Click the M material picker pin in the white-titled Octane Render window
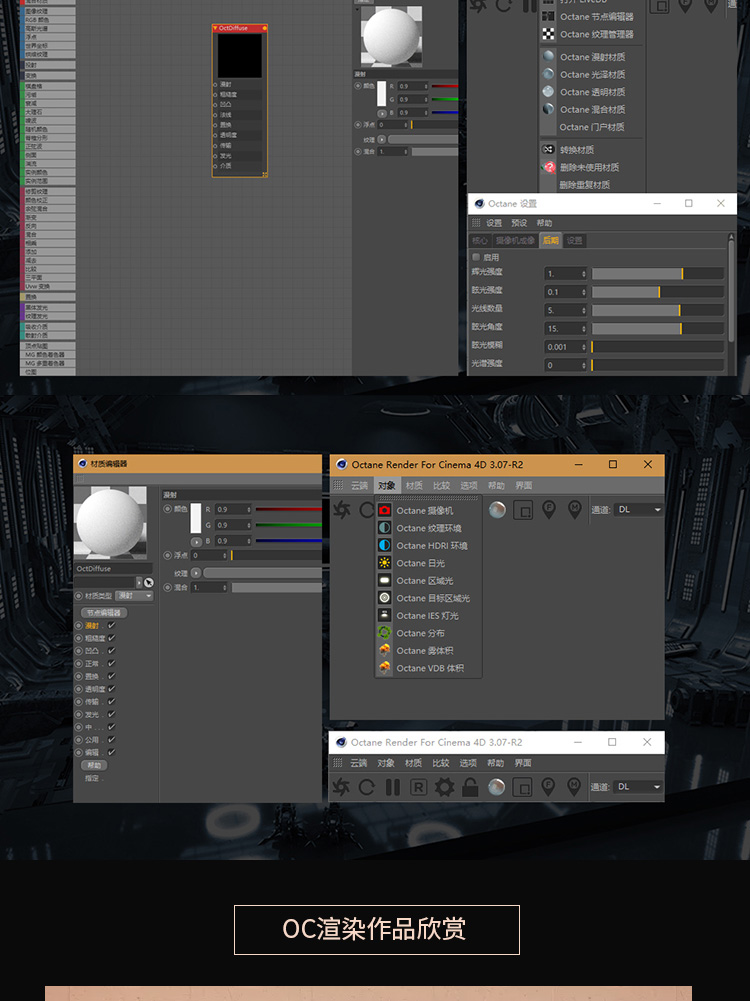The image size is (750, 1001). point(574,786)
